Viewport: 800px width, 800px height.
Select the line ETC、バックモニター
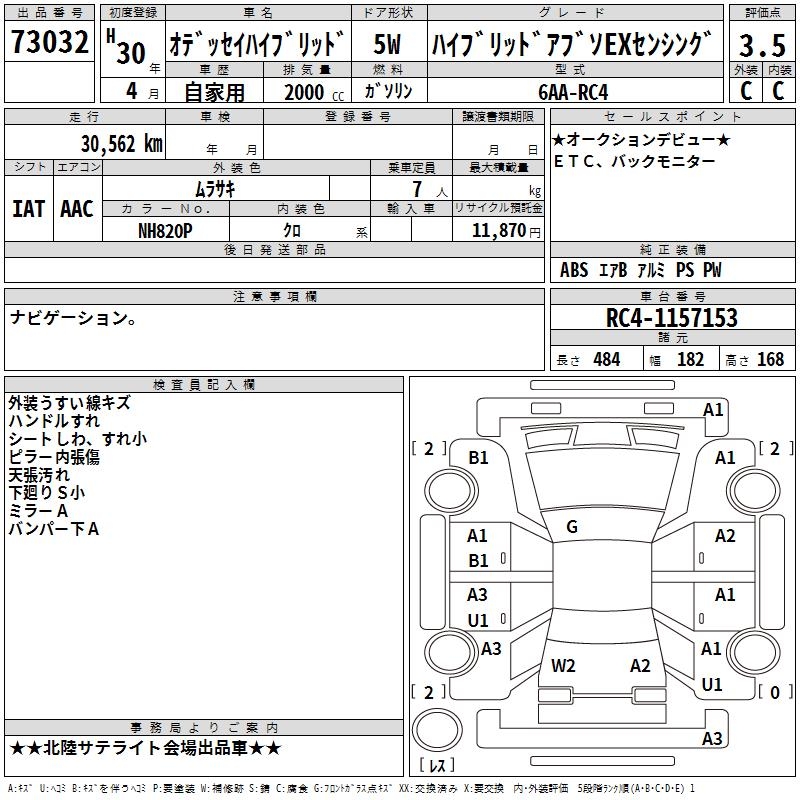(635, 161)
